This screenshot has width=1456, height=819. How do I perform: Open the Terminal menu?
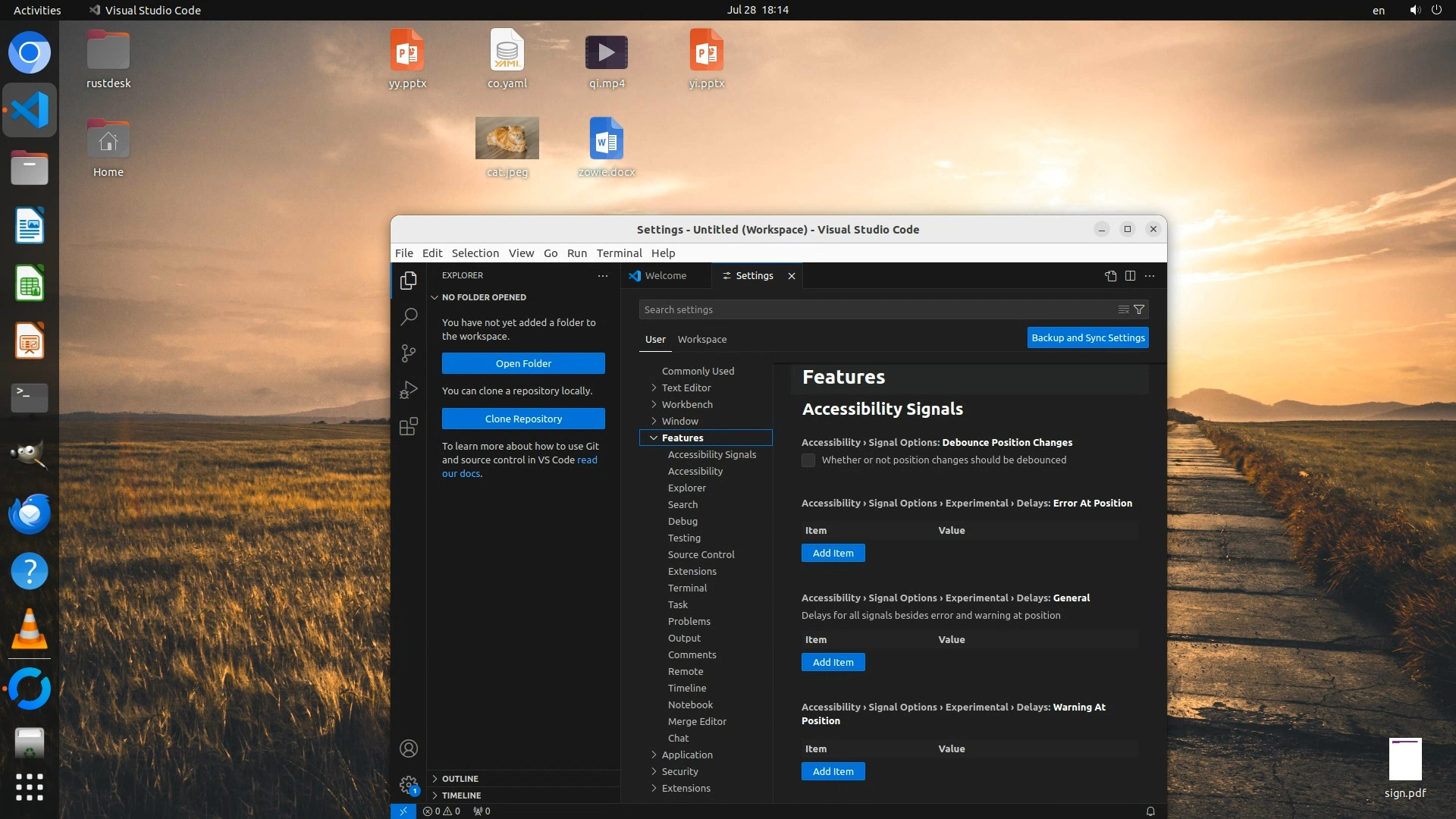(619, 253)
